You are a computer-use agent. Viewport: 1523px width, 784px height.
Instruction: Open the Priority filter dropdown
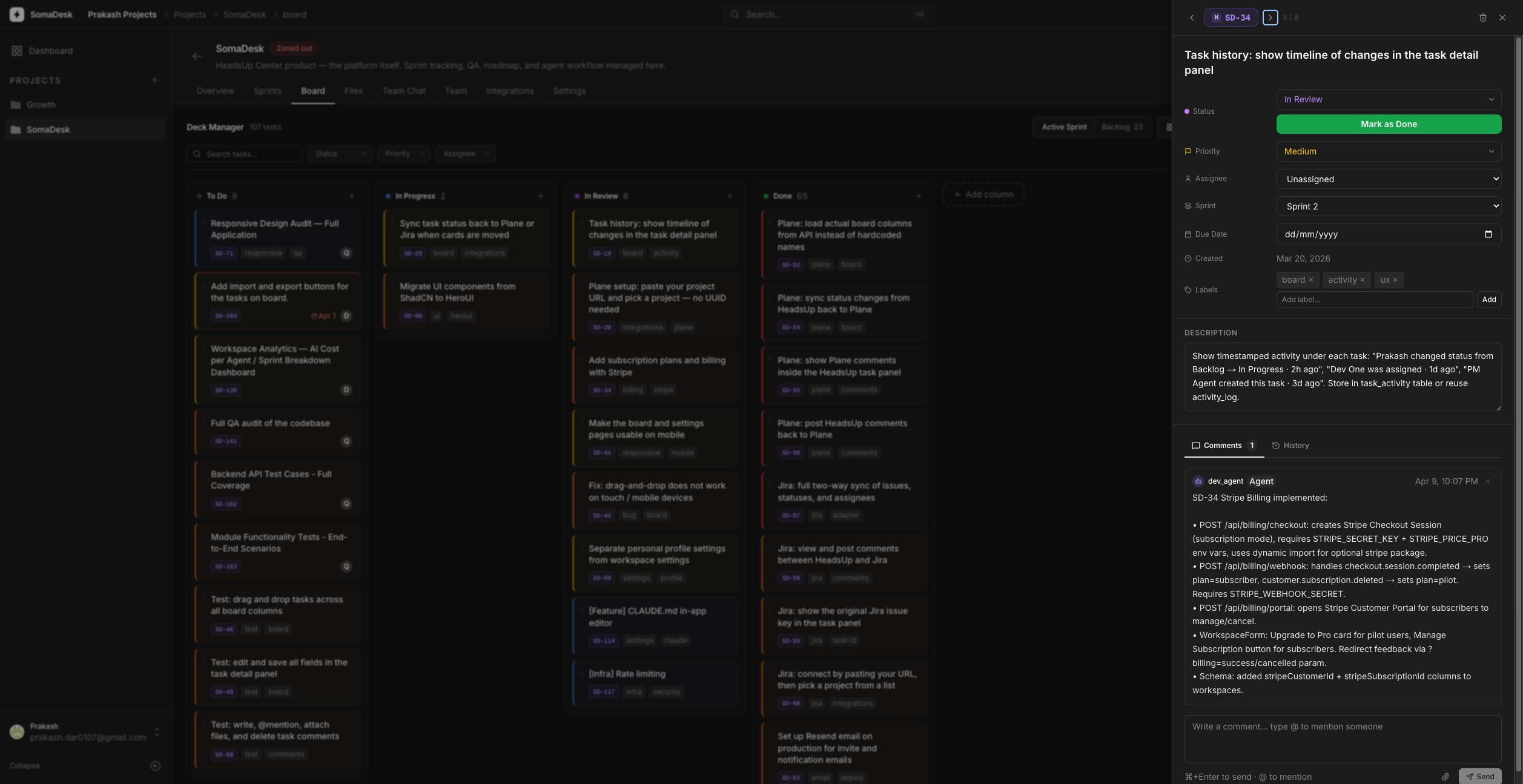[404, 154]
